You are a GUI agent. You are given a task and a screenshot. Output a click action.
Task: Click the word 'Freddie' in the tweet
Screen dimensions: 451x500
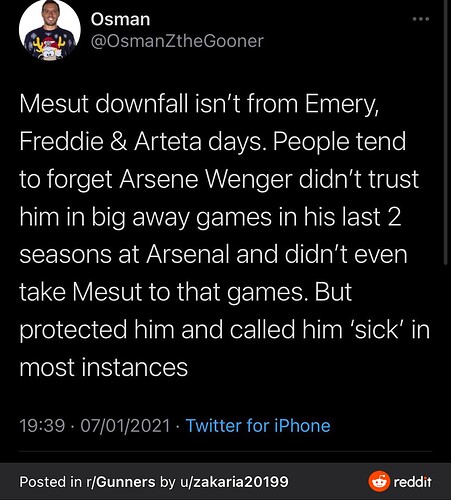click(62, 142)
